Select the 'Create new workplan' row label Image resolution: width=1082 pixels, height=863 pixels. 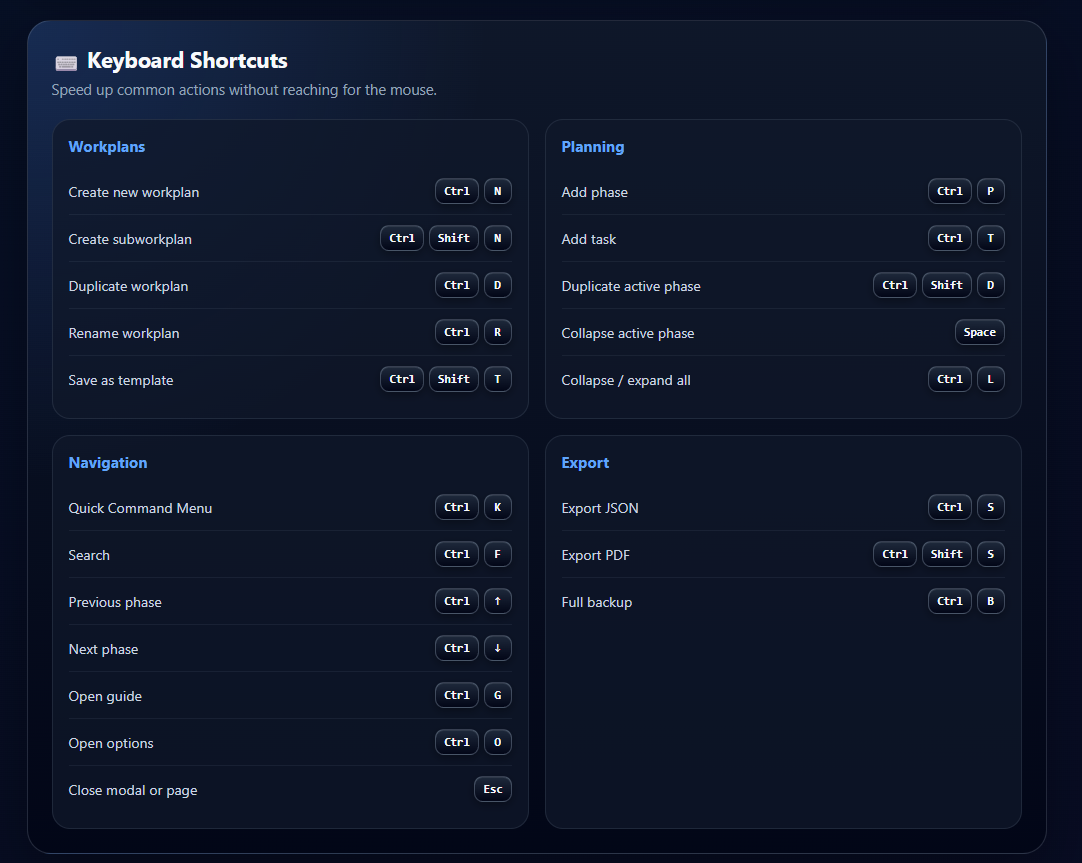click(134, 192)
